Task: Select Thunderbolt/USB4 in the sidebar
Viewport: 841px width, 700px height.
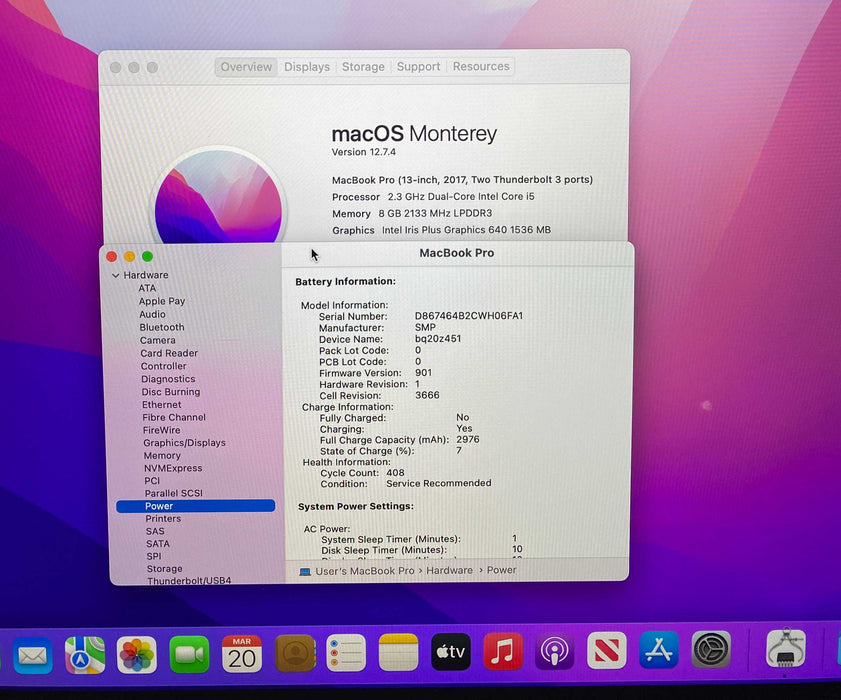Action: click(189, 580)
